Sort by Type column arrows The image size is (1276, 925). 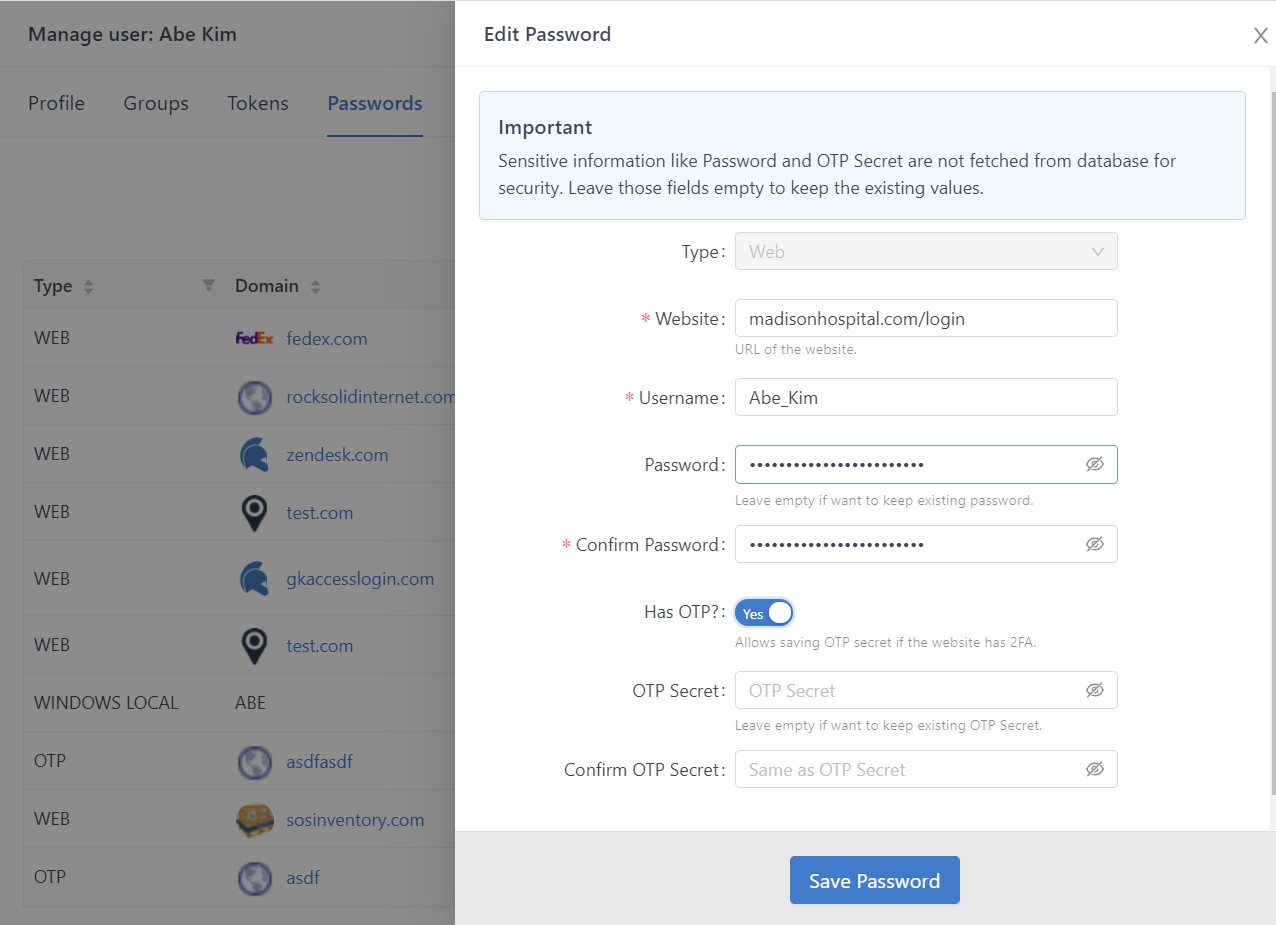pos(88,287)
